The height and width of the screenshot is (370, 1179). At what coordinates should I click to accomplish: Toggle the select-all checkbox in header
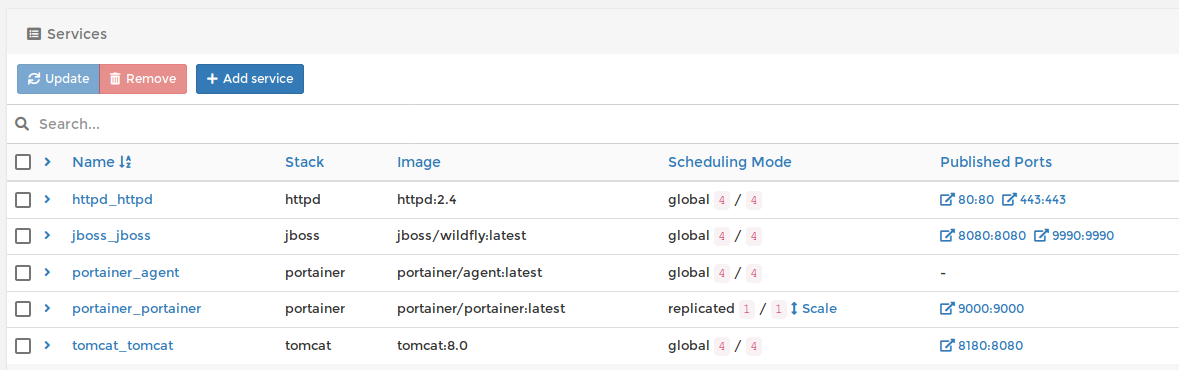click(23, 162)
